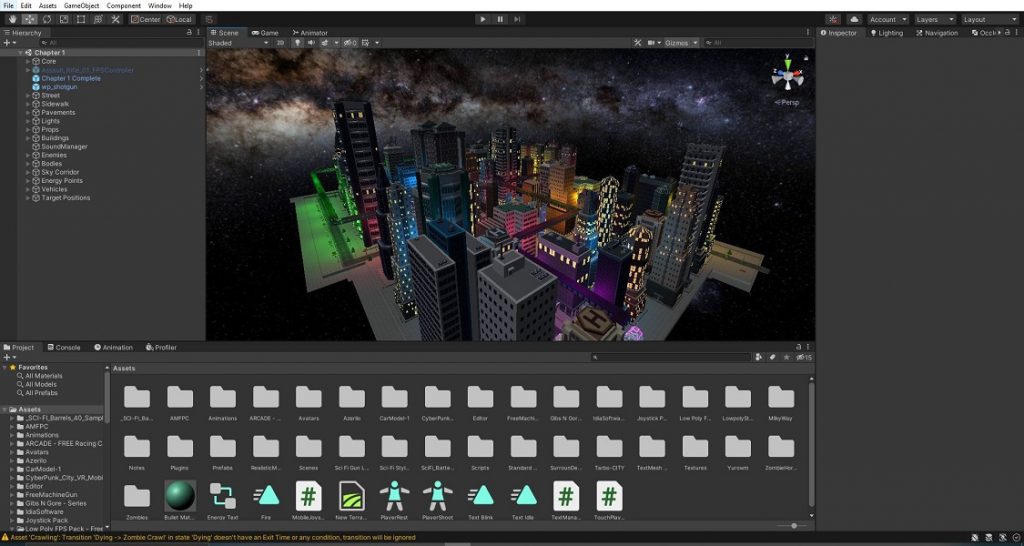Toggle 2D scene view mode
Screen dimensions: 1024x546
point(280,42)
